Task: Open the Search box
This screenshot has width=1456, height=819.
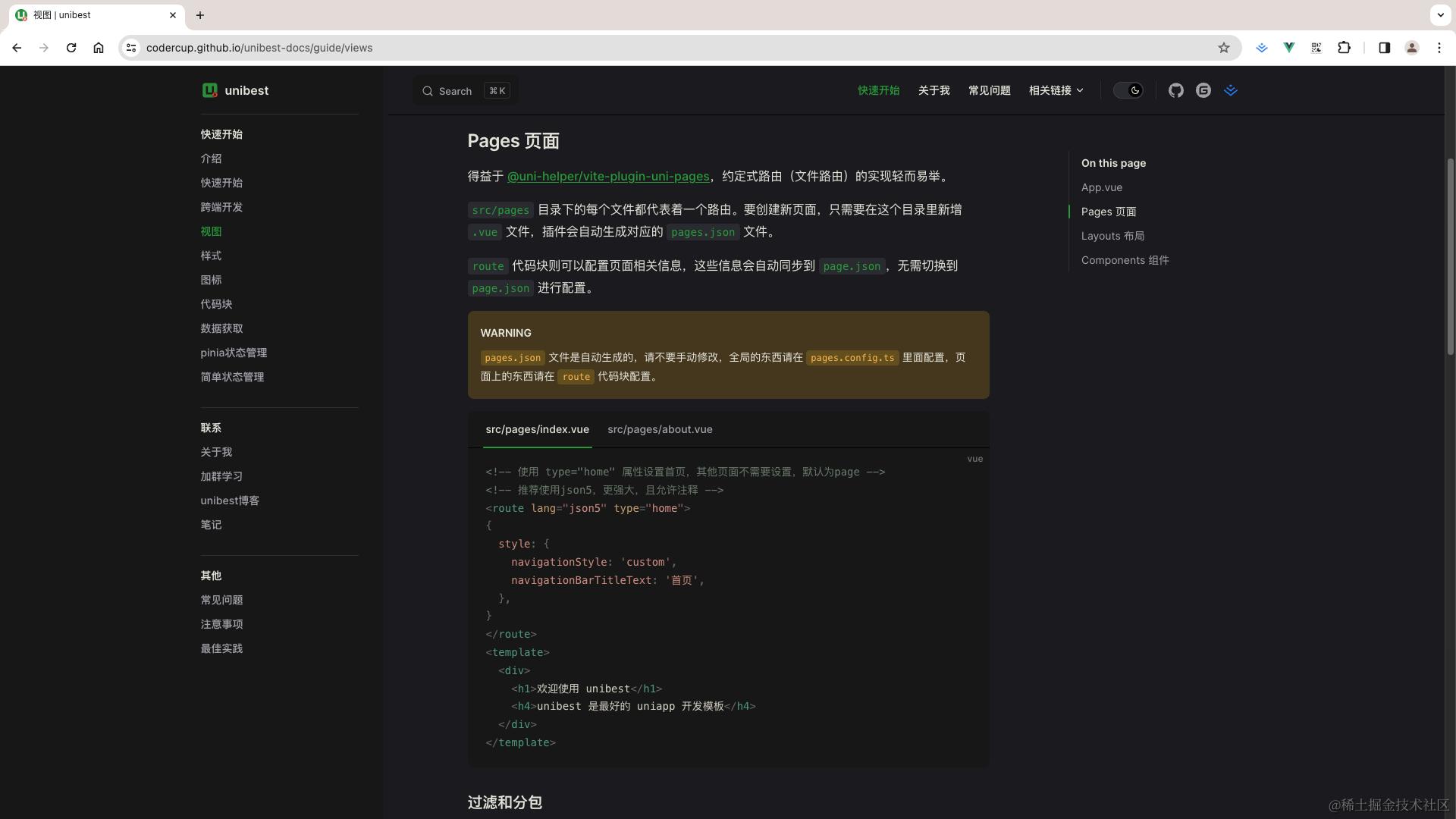Action: (466, 91)
